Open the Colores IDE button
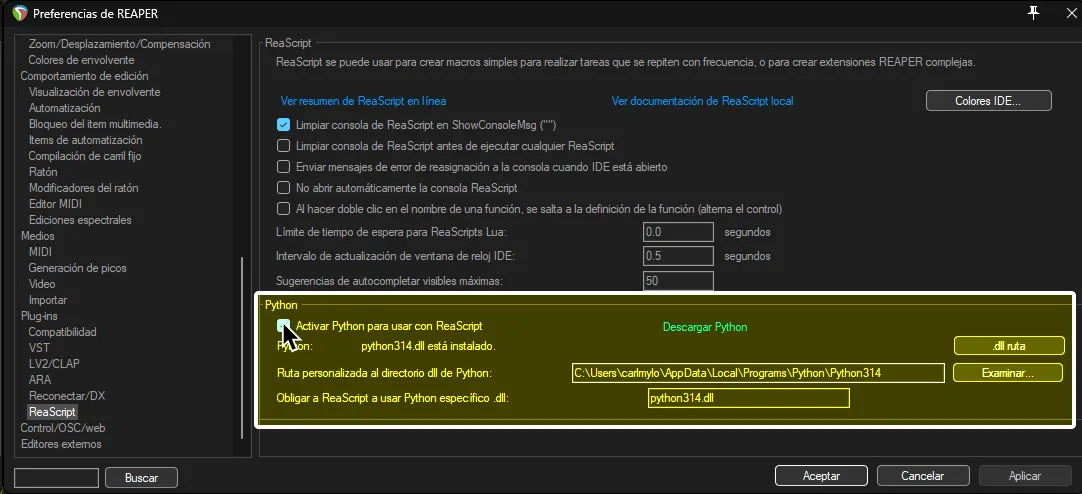The width and height of the screenshot is (1082, 494). pyautogui.click(x=988, y=101)
